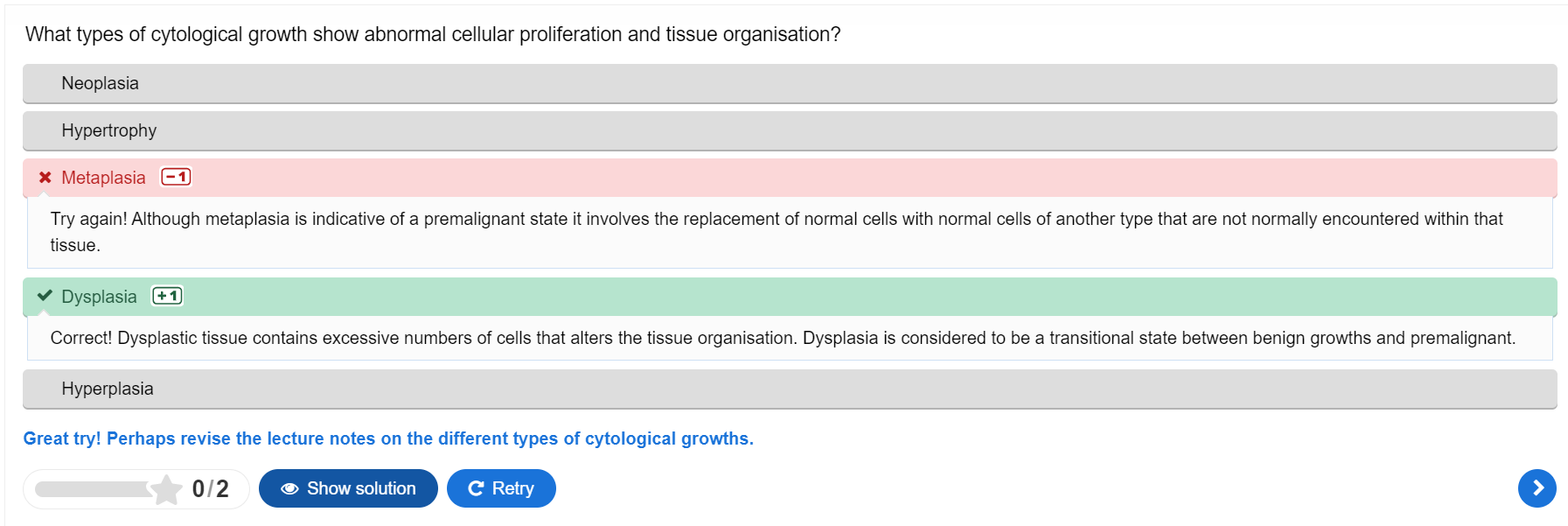Click the circular arrow icon in Retry
This screenshot has width=1568, height=526.
click(x=476, y=489)
